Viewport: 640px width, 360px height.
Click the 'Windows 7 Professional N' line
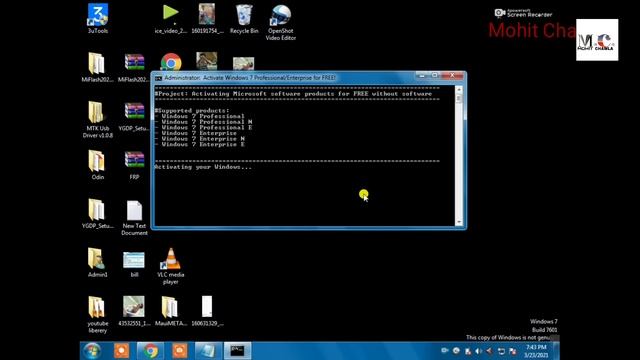[x=203, y=122]
